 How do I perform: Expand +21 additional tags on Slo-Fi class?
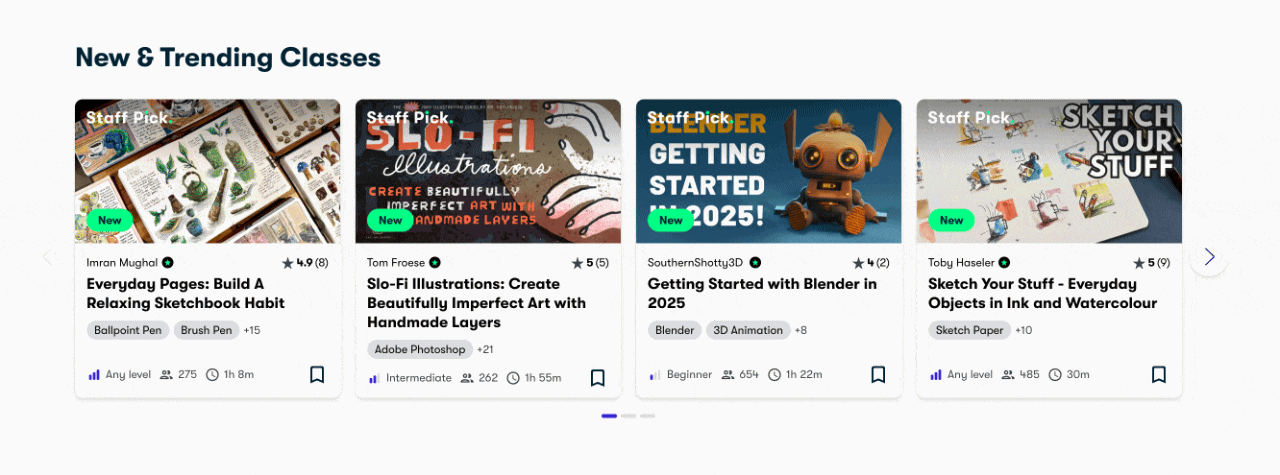pos(485,350)
